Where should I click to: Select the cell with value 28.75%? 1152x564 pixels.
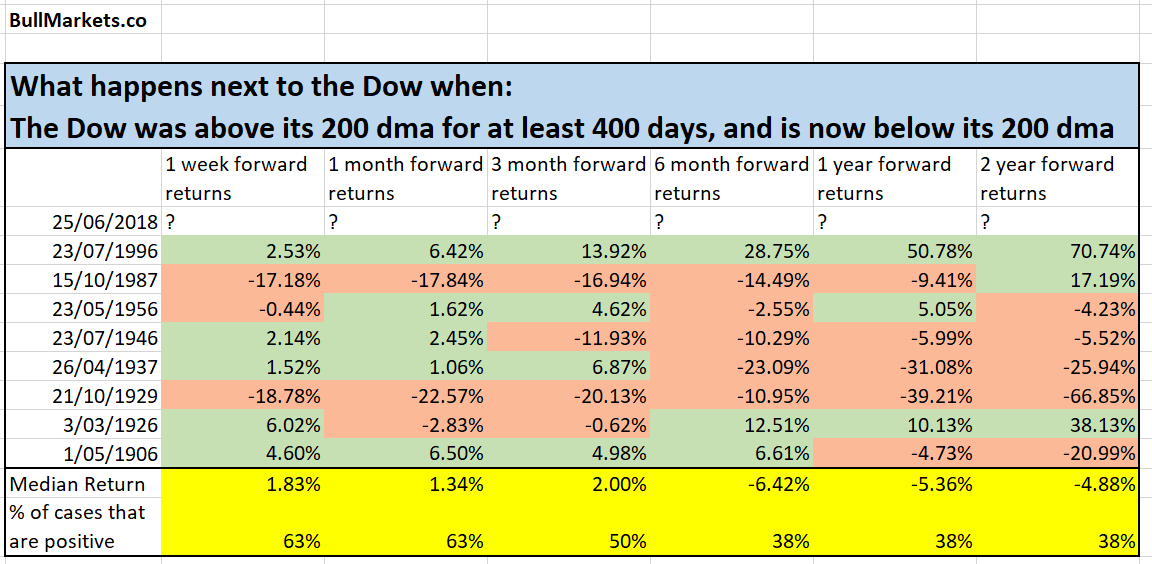(x=732, y=251)
